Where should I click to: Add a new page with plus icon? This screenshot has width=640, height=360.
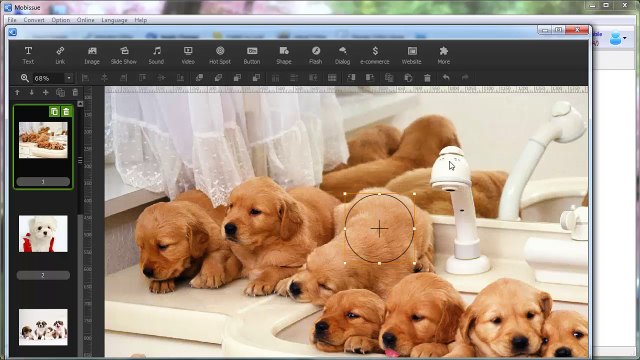(46, 93)
